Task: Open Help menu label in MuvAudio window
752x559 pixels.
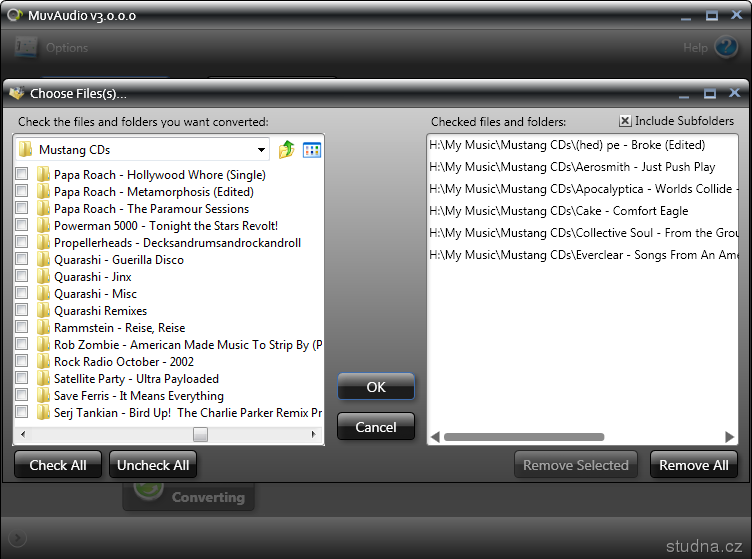Action: click(695, 48)
